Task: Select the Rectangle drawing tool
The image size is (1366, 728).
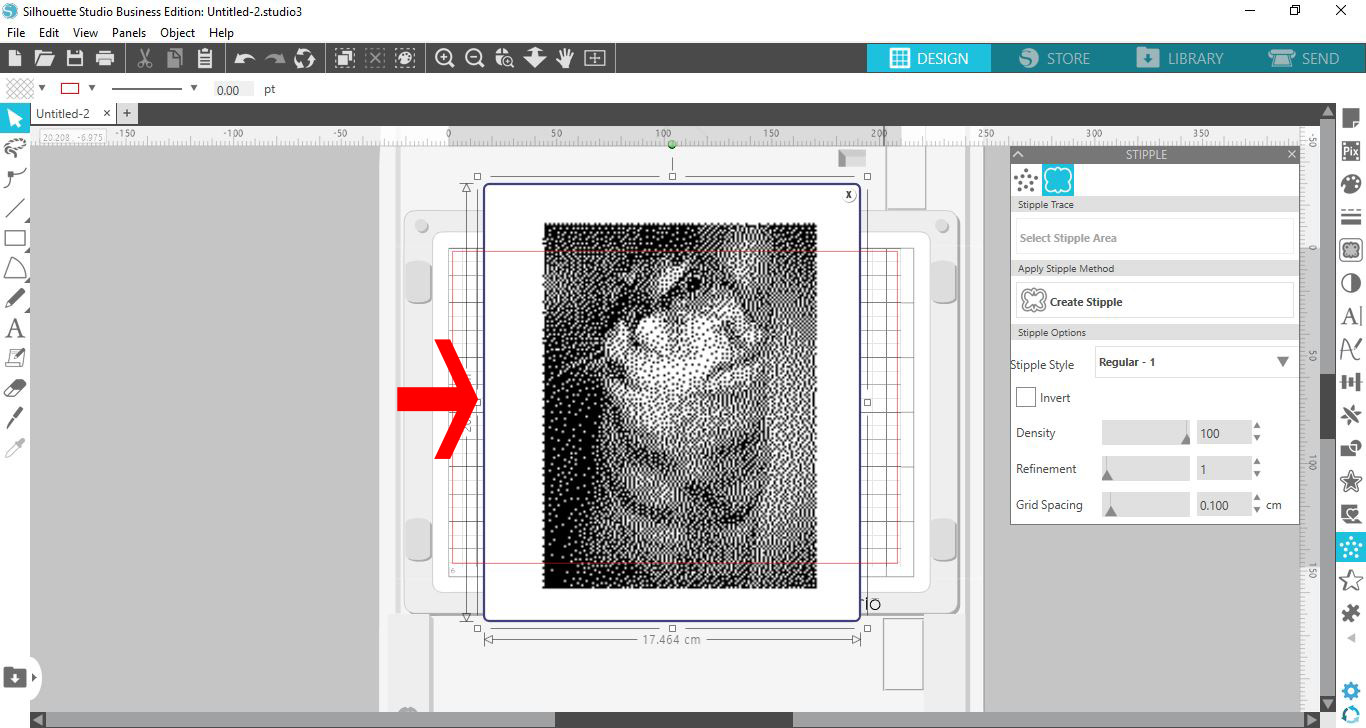Action: pyautogui.click(x=15, y=238)
